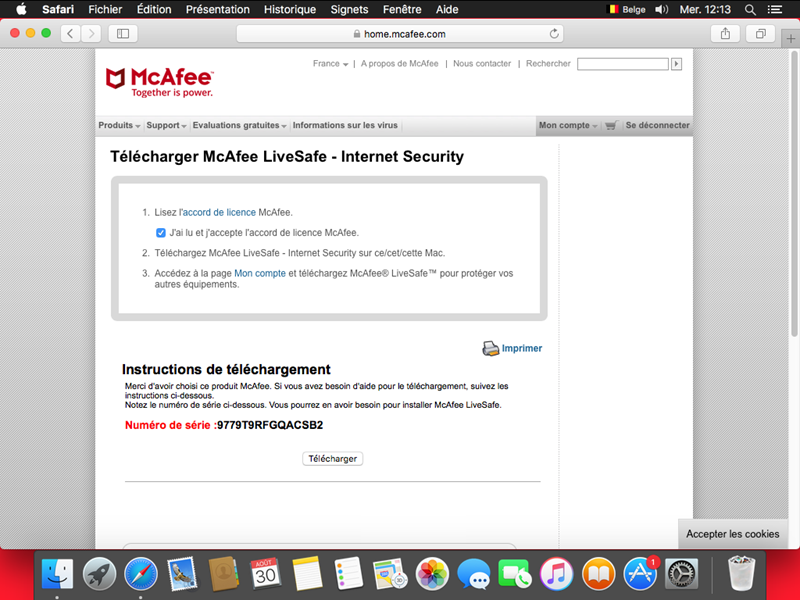Open Nous contacter link

click(x=482, y=64)
